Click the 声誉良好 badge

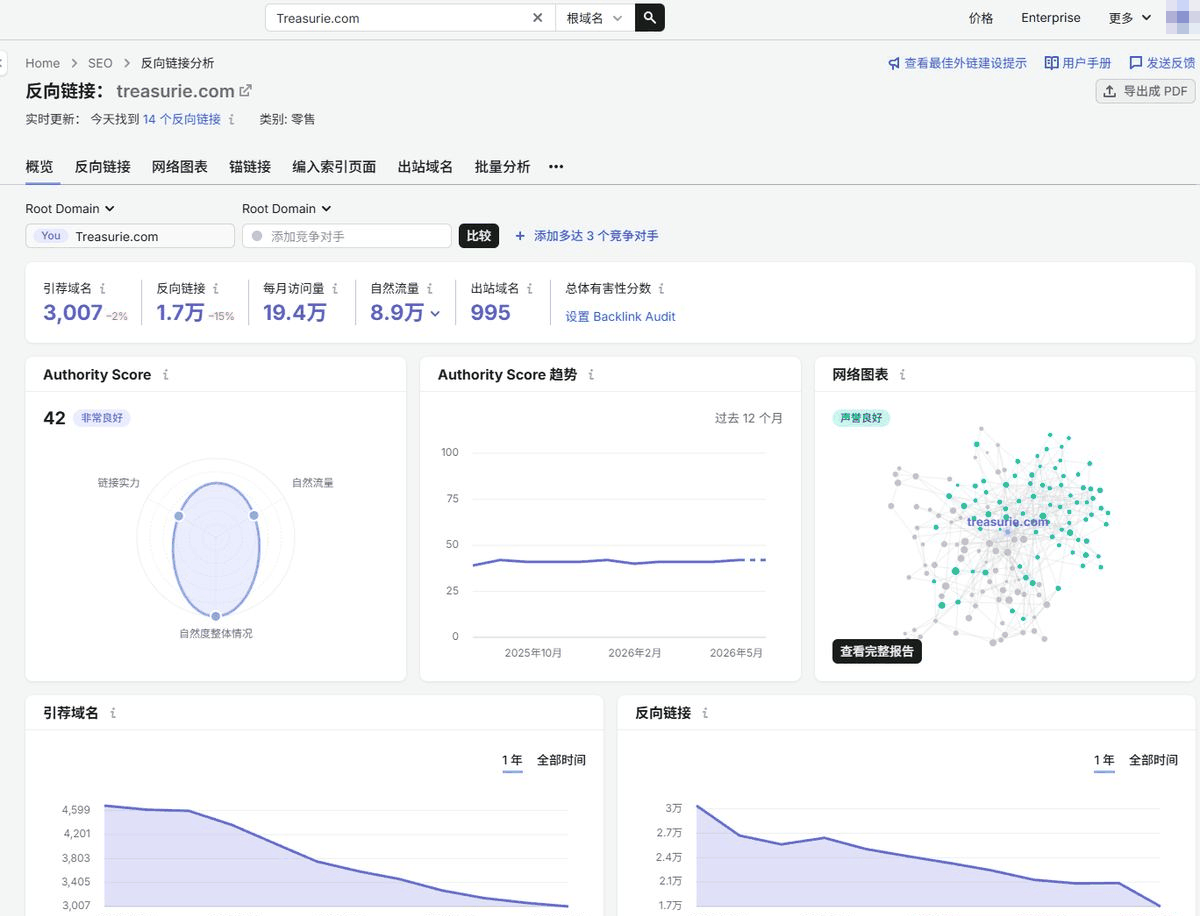pyautogui.click(x=861, y=418)
